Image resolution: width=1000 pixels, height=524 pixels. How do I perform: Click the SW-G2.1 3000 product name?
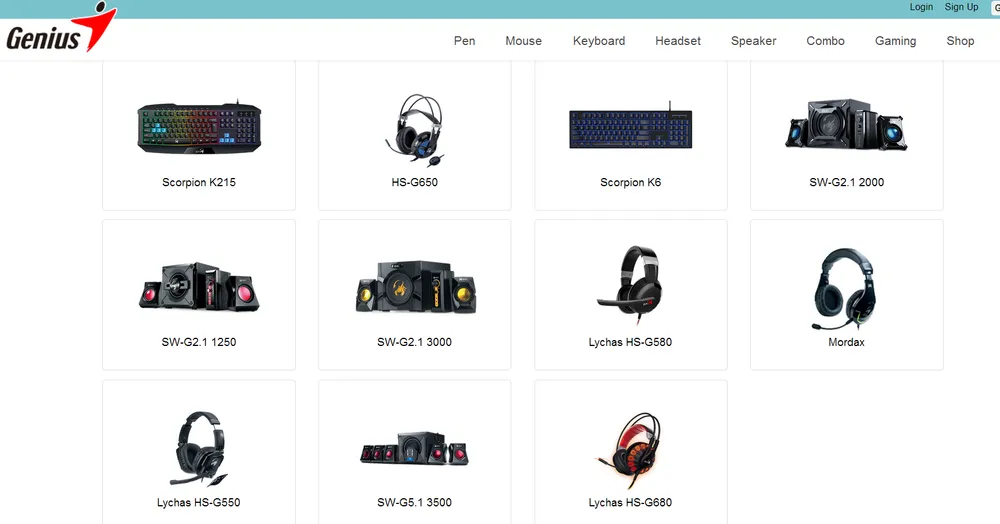pos(415,342)
